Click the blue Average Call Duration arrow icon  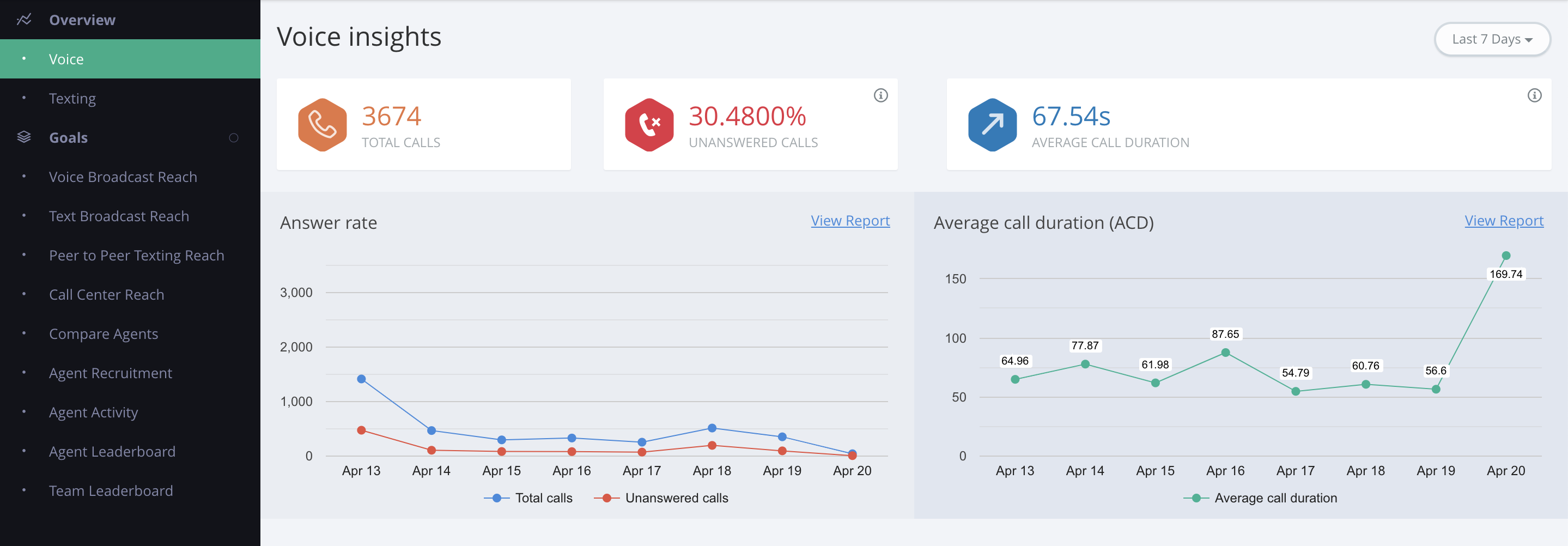(x=992, y=125)
